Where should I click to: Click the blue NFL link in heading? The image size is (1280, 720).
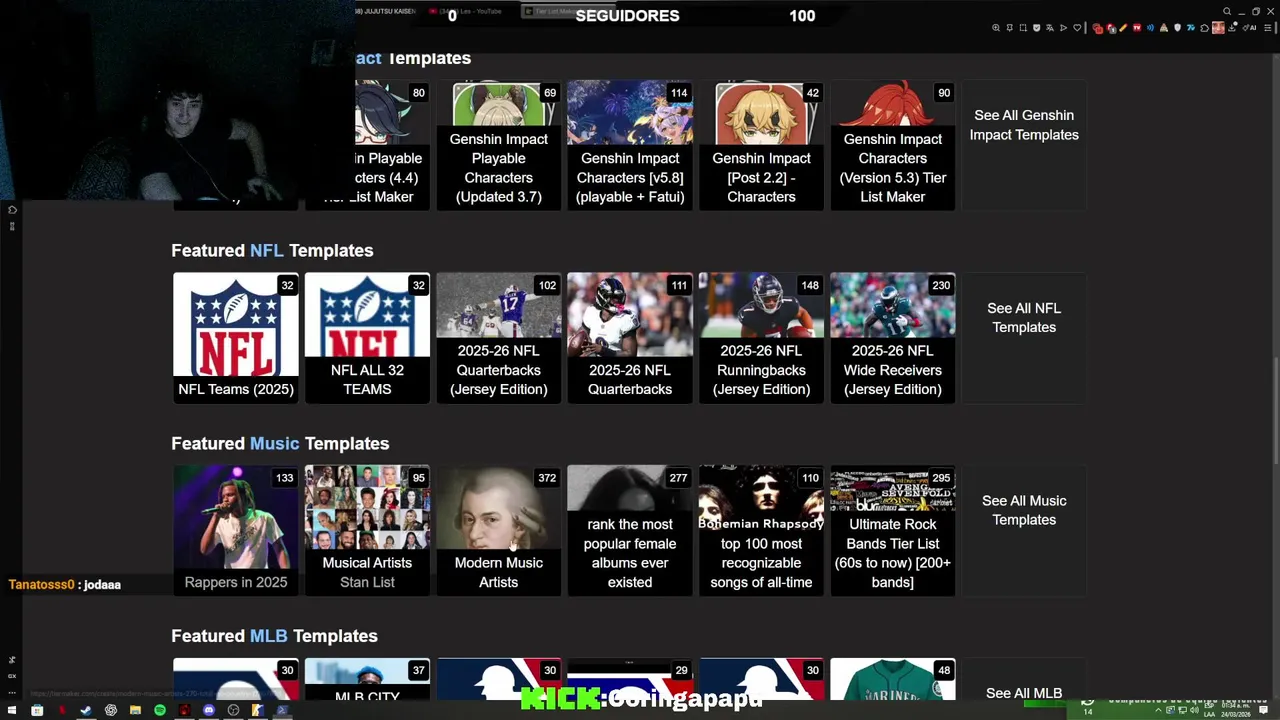pos(267,250)
